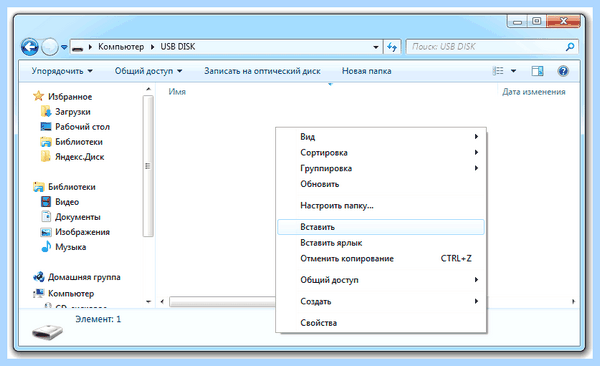
Task: Open the Музыка library
Action: point(70,247)
